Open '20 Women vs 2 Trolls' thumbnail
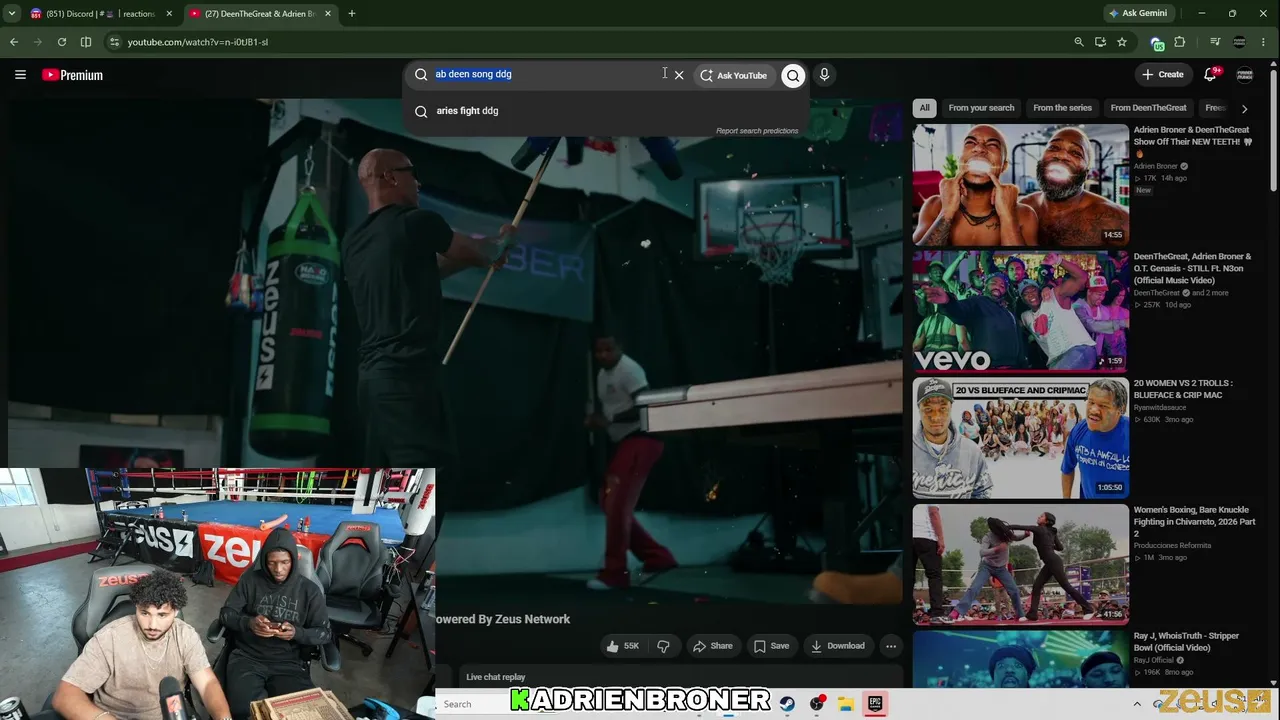The image size is (1280, 720). pos(1021,438)
